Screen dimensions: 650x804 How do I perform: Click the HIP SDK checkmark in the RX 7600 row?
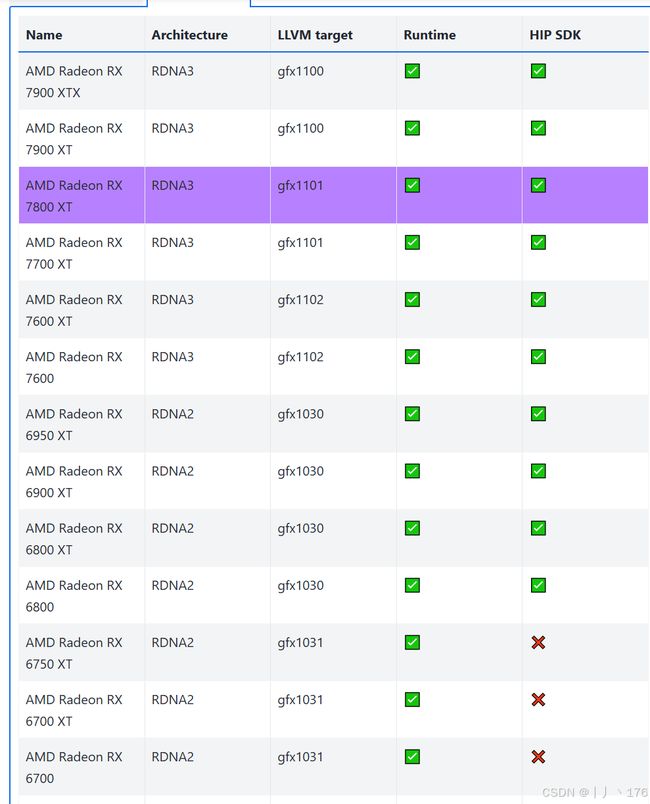click(x=538, y=357)
